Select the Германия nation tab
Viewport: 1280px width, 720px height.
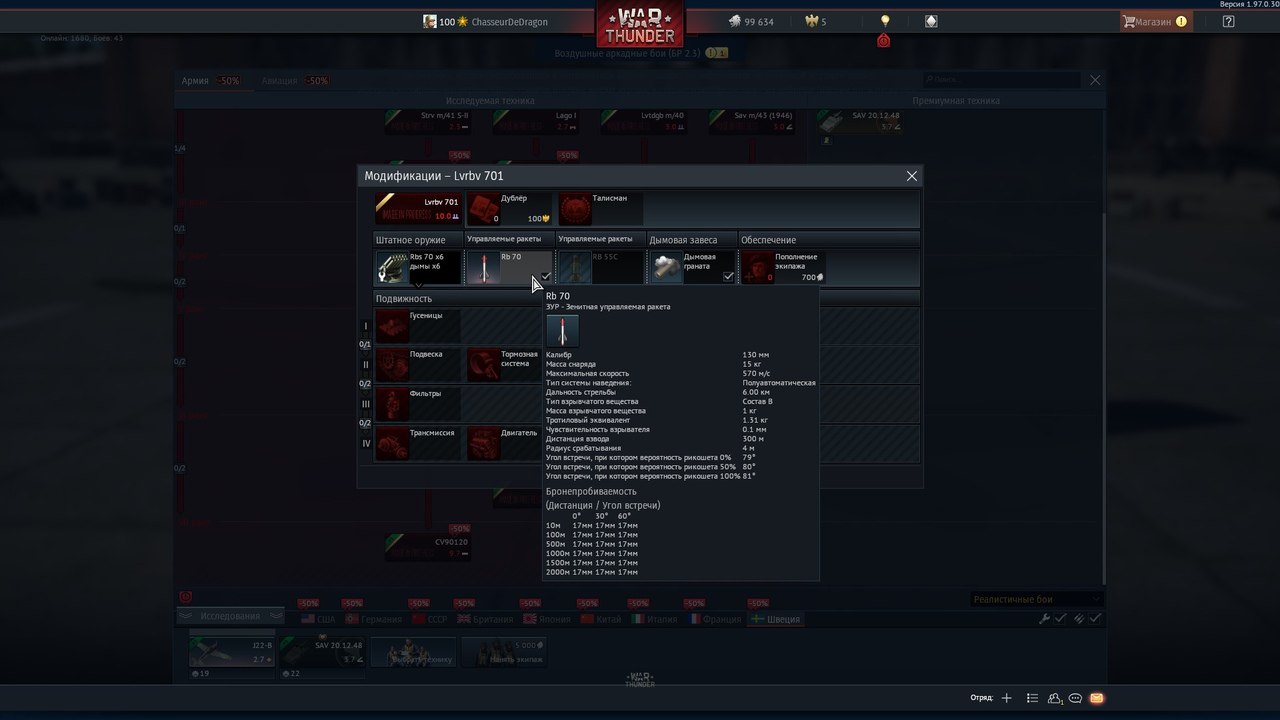click(x=373, y=619)
